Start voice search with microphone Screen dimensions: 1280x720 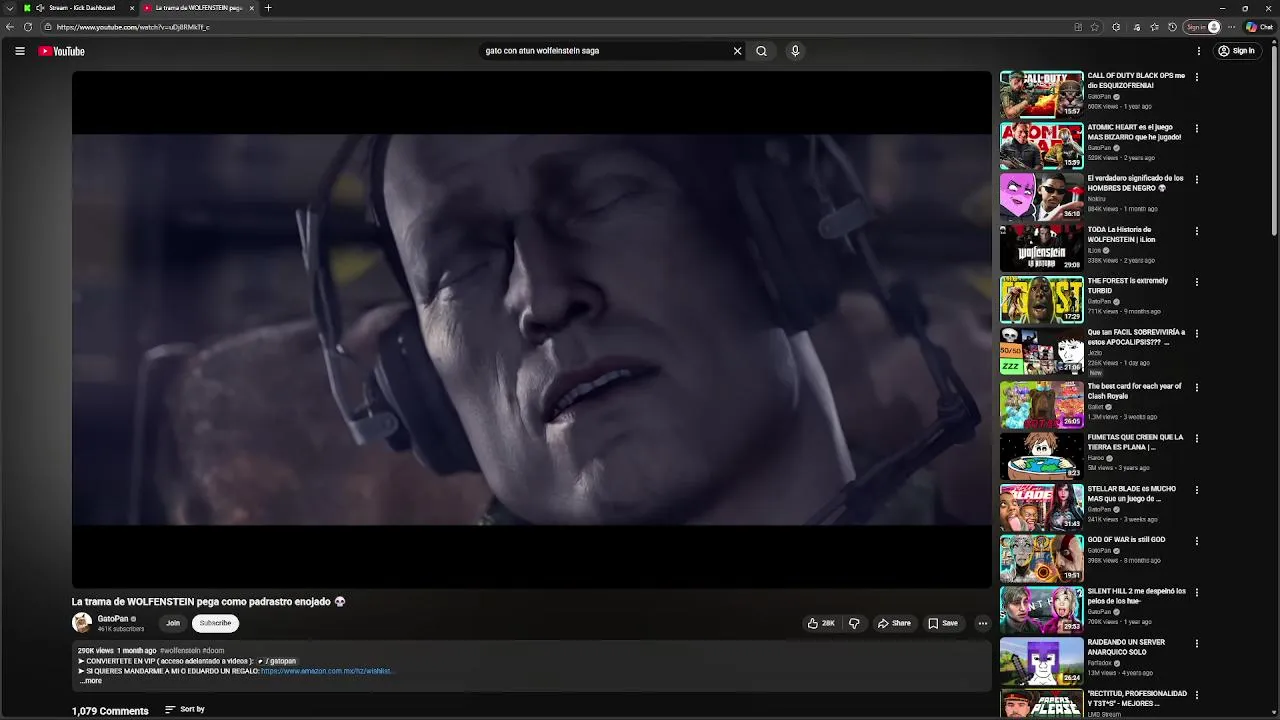[795, 51]
